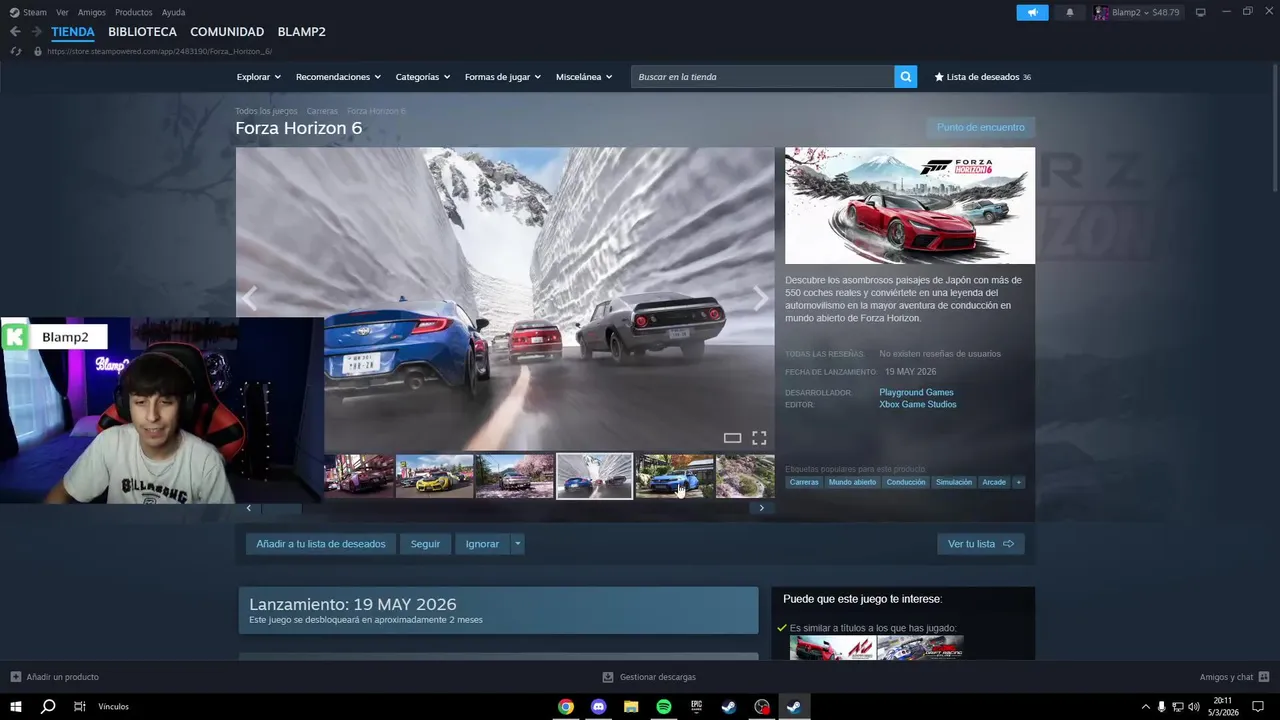Open Blamp2 account dropdown
Image resolution: width=1280 pixels, height=720 pixels.
coord(1137,12)
